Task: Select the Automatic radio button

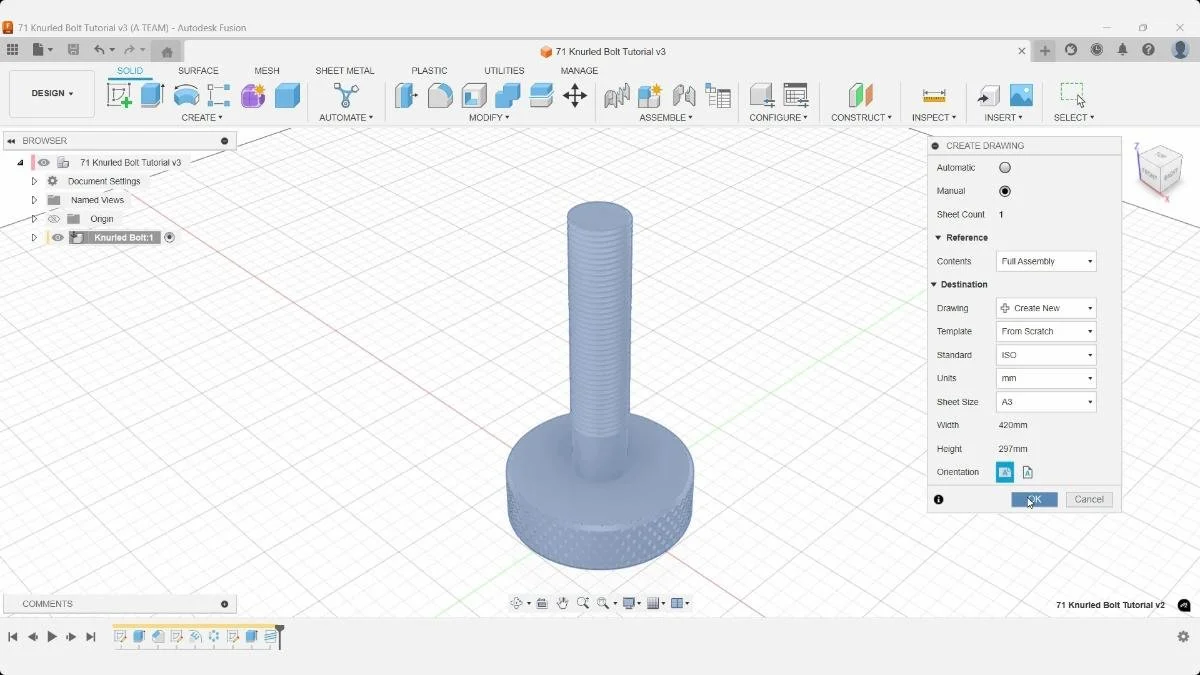Action: coord(1005,168)
